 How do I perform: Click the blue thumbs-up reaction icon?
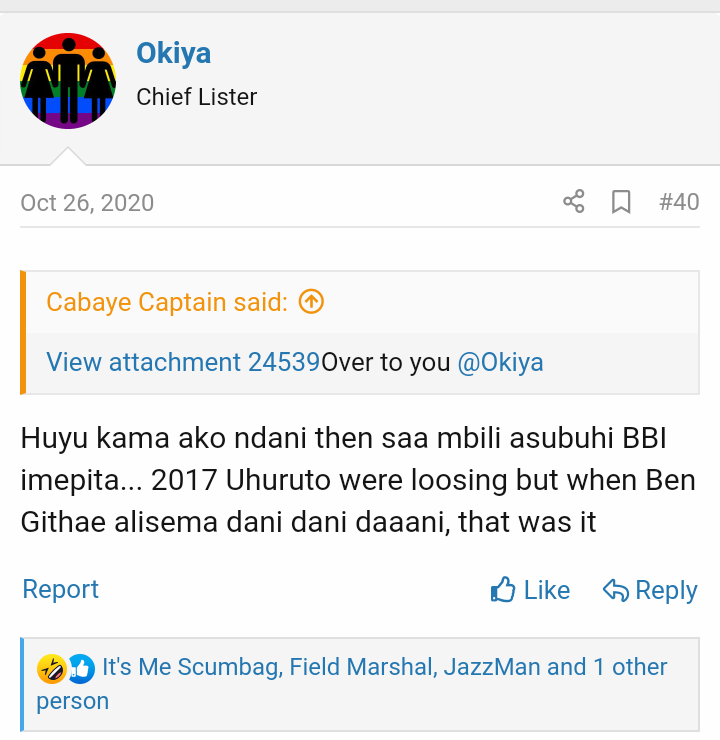[81, 669]
